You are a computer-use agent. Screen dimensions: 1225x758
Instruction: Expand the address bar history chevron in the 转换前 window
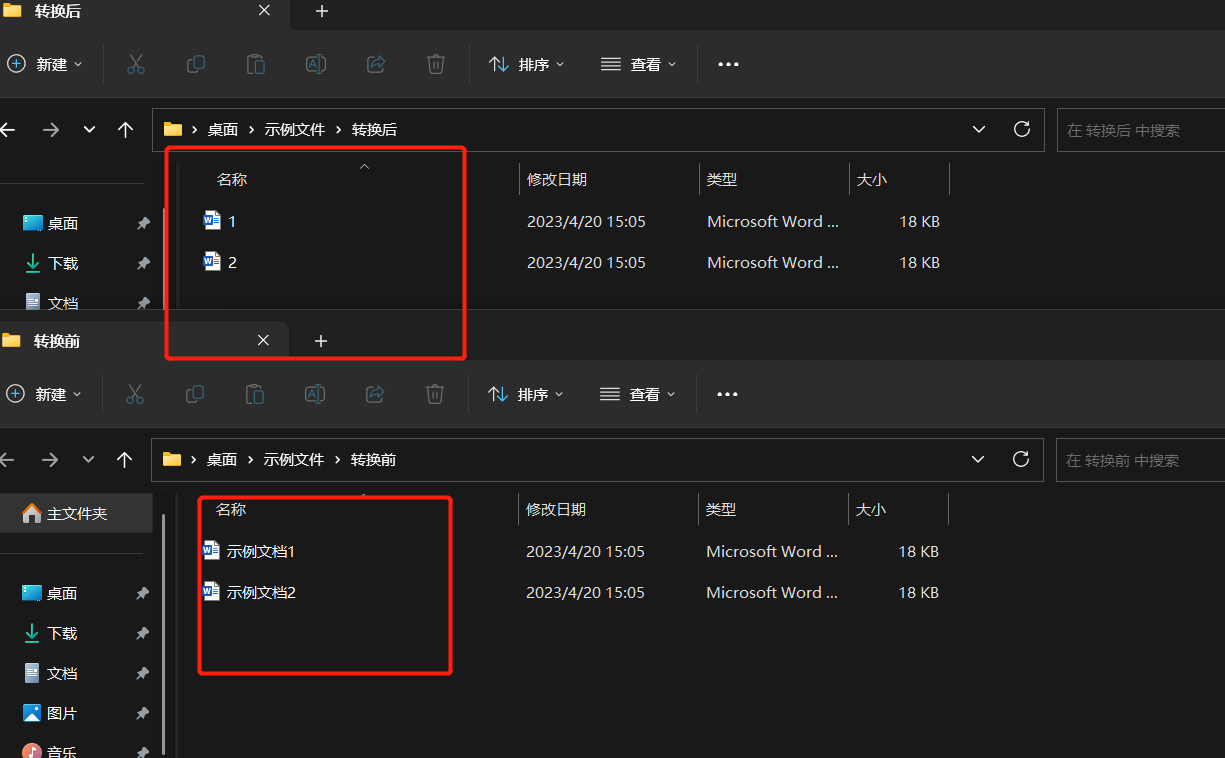(978, 460)
